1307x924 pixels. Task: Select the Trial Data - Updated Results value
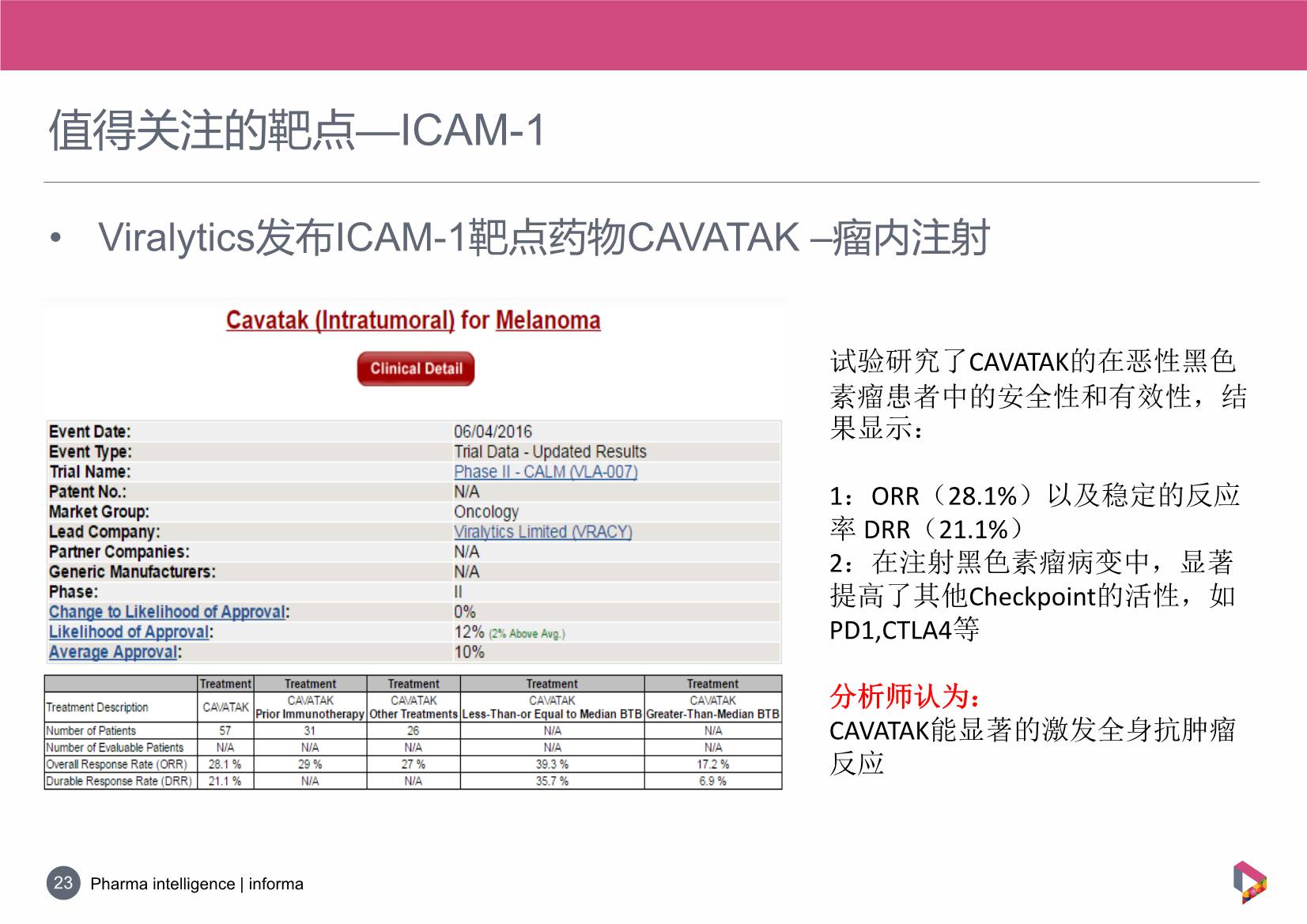tap(550, 451)
